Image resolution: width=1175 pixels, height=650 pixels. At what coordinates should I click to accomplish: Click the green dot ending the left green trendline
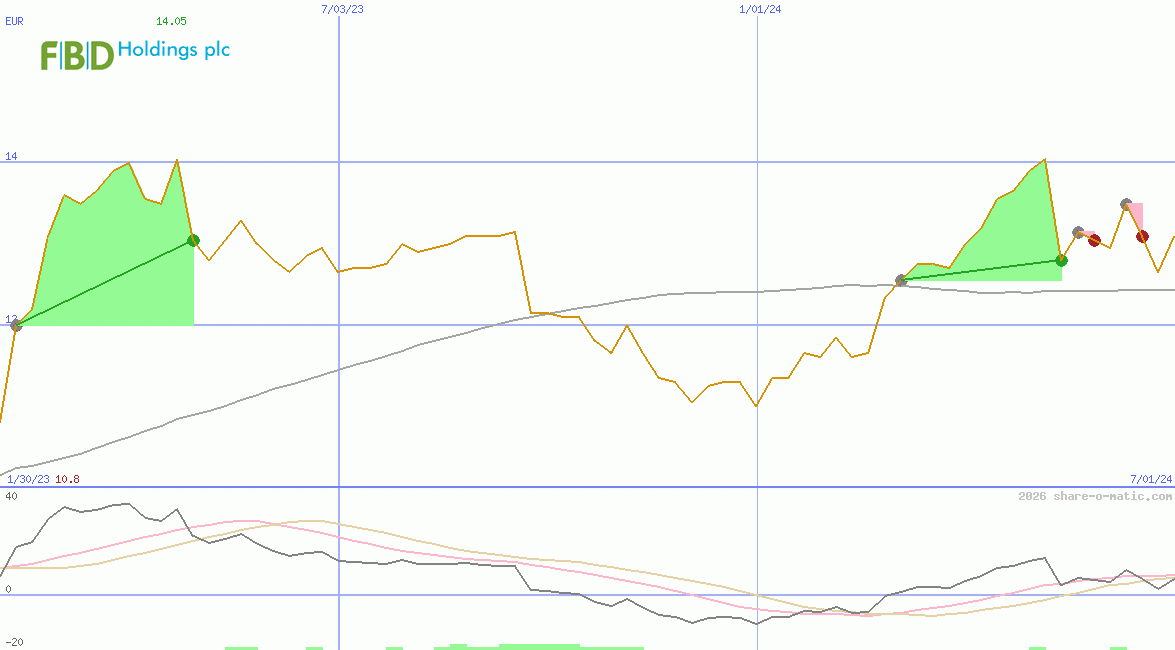coord(193,240)
